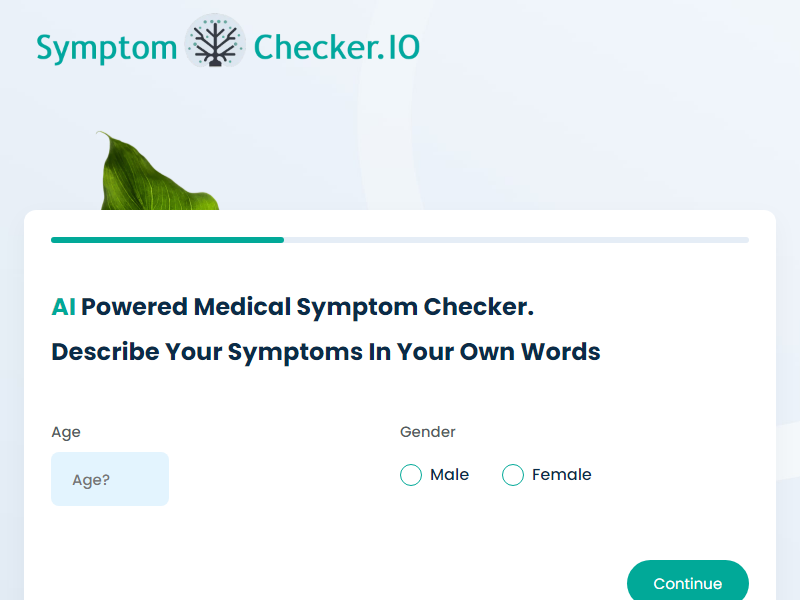The height and width of the screenshot is (600, 800).
Task: Click the unfilled gray progress bar segment
Action: 516,240
